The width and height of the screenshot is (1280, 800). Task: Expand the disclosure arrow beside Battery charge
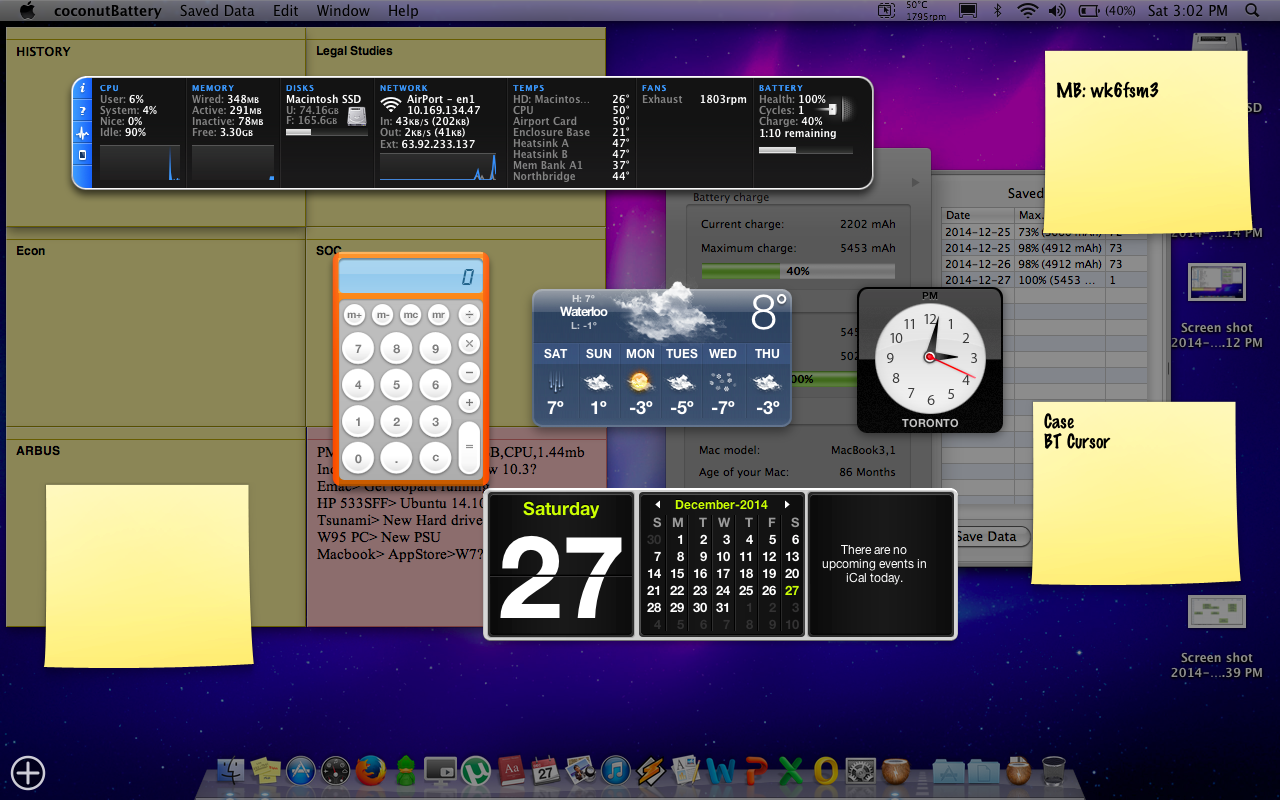(x=915, y=182)
